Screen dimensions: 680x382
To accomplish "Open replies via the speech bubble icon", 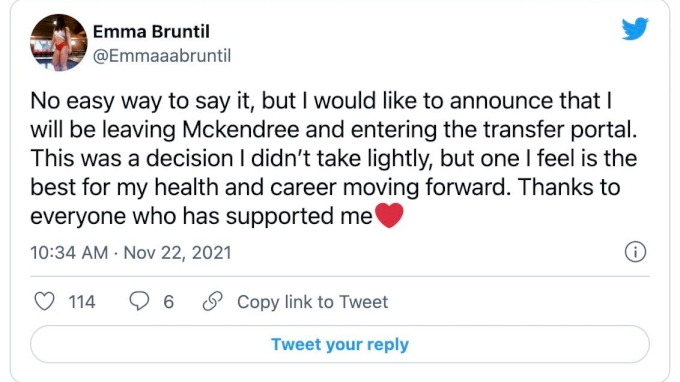I will click(x=139, y=301).
